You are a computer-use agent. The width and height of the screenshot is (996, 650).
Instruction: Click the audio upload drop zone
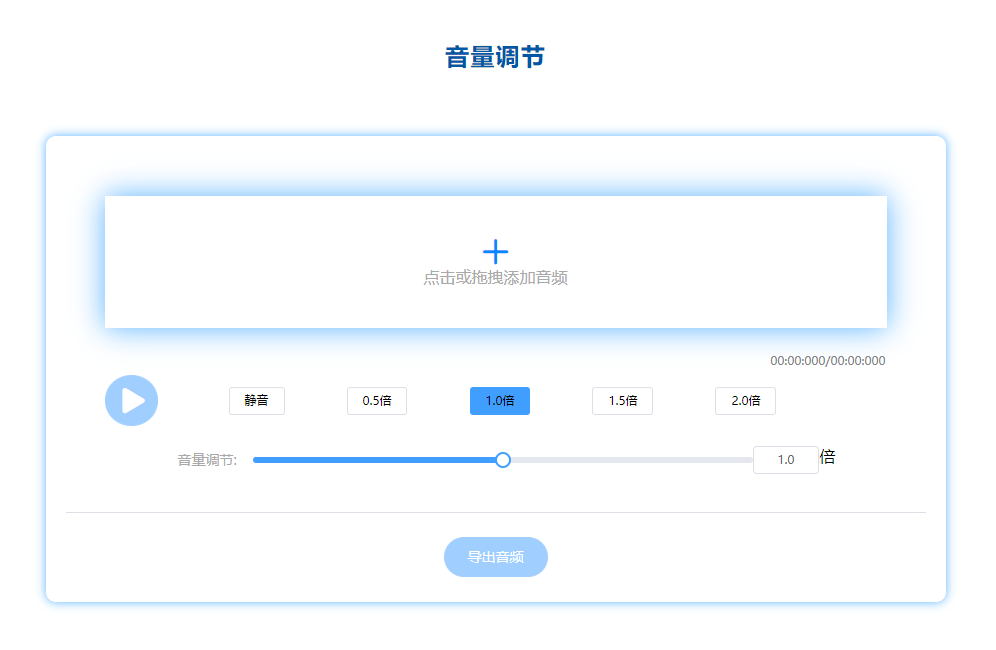[495, 262]
